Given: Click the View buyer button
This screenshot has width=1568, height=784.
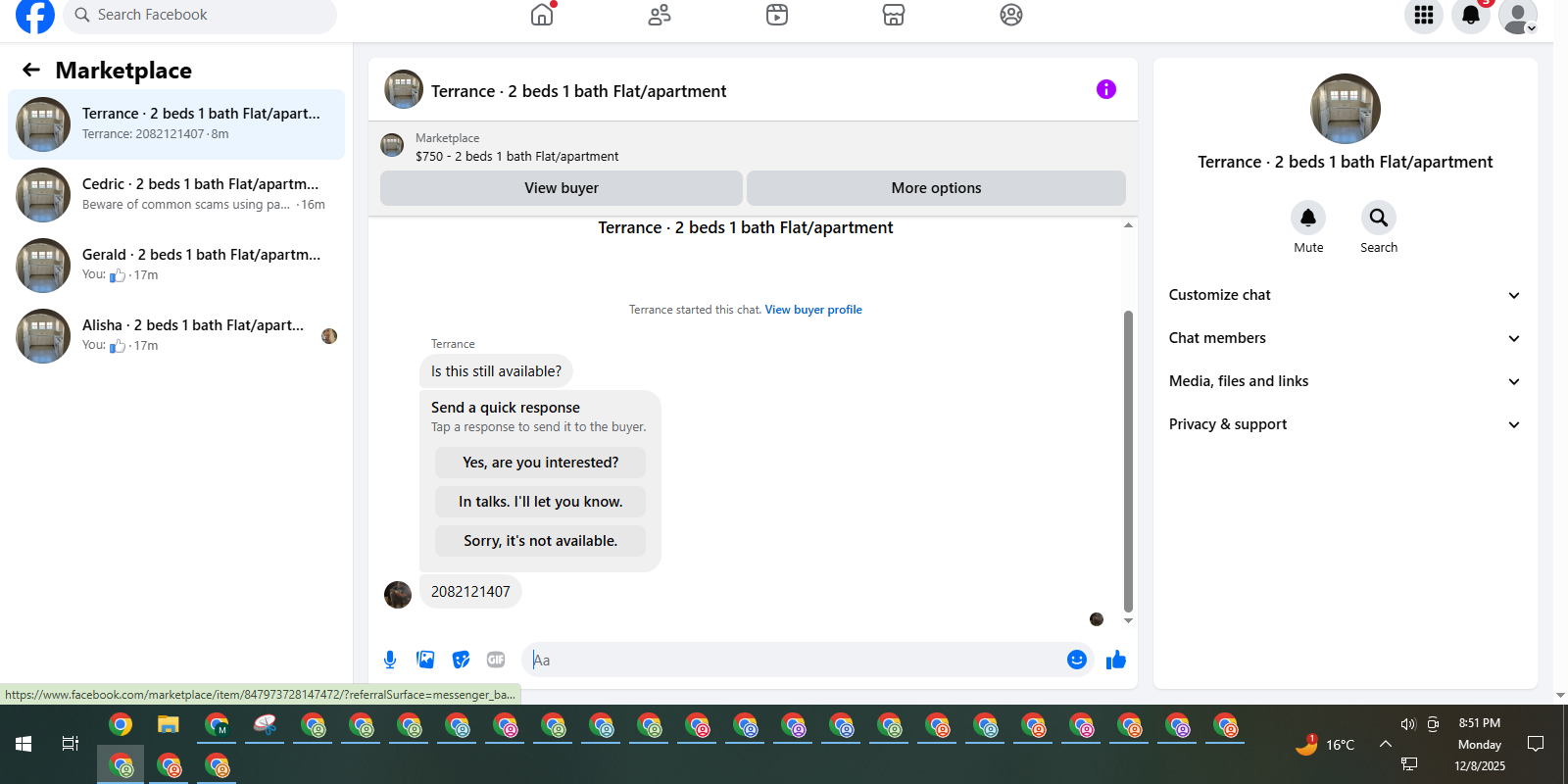Looking at the screenshot, I should 562,188.
